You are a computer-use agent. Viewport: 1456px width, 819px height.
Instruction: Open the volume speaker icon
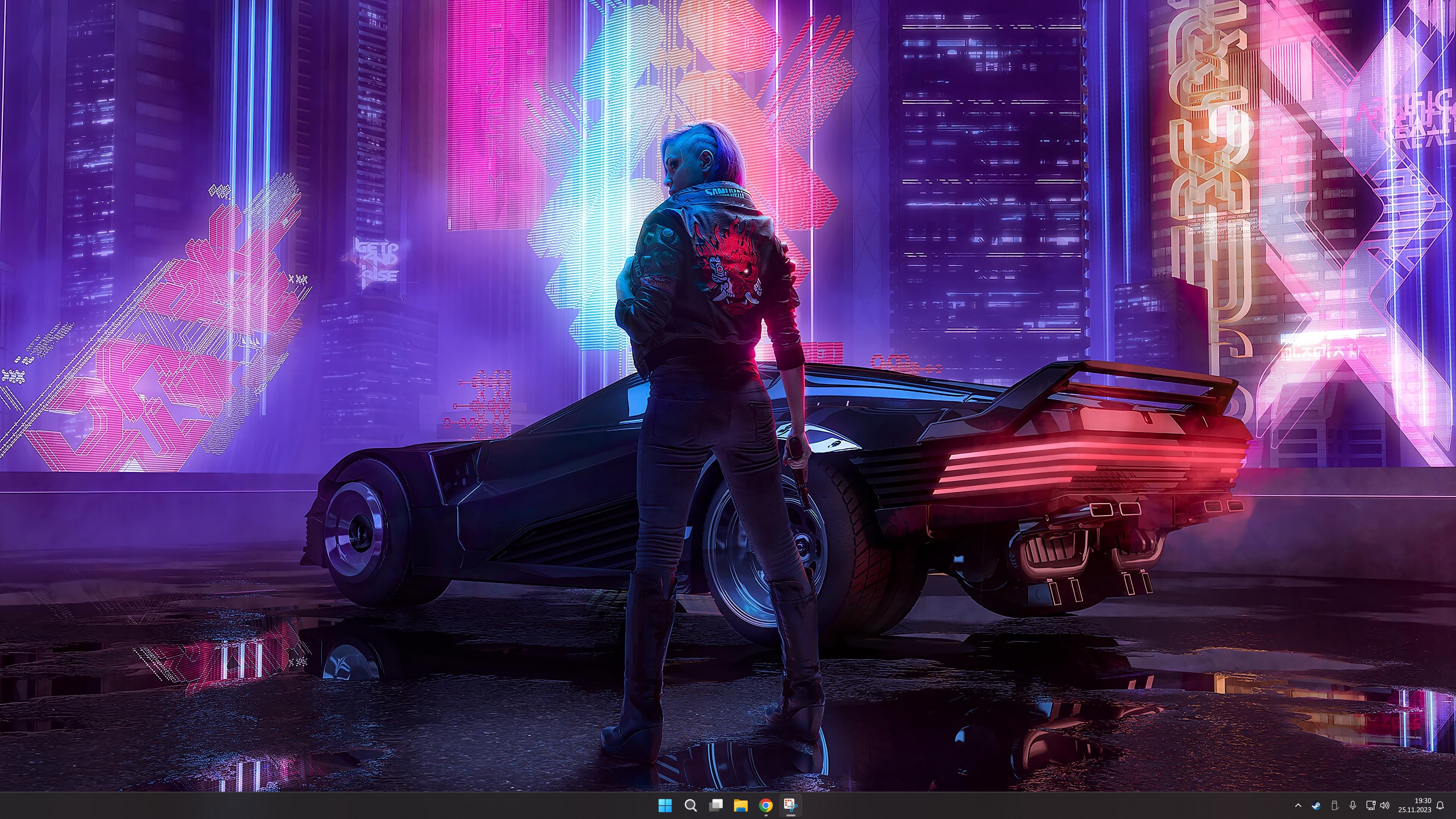pos(1384,805)
